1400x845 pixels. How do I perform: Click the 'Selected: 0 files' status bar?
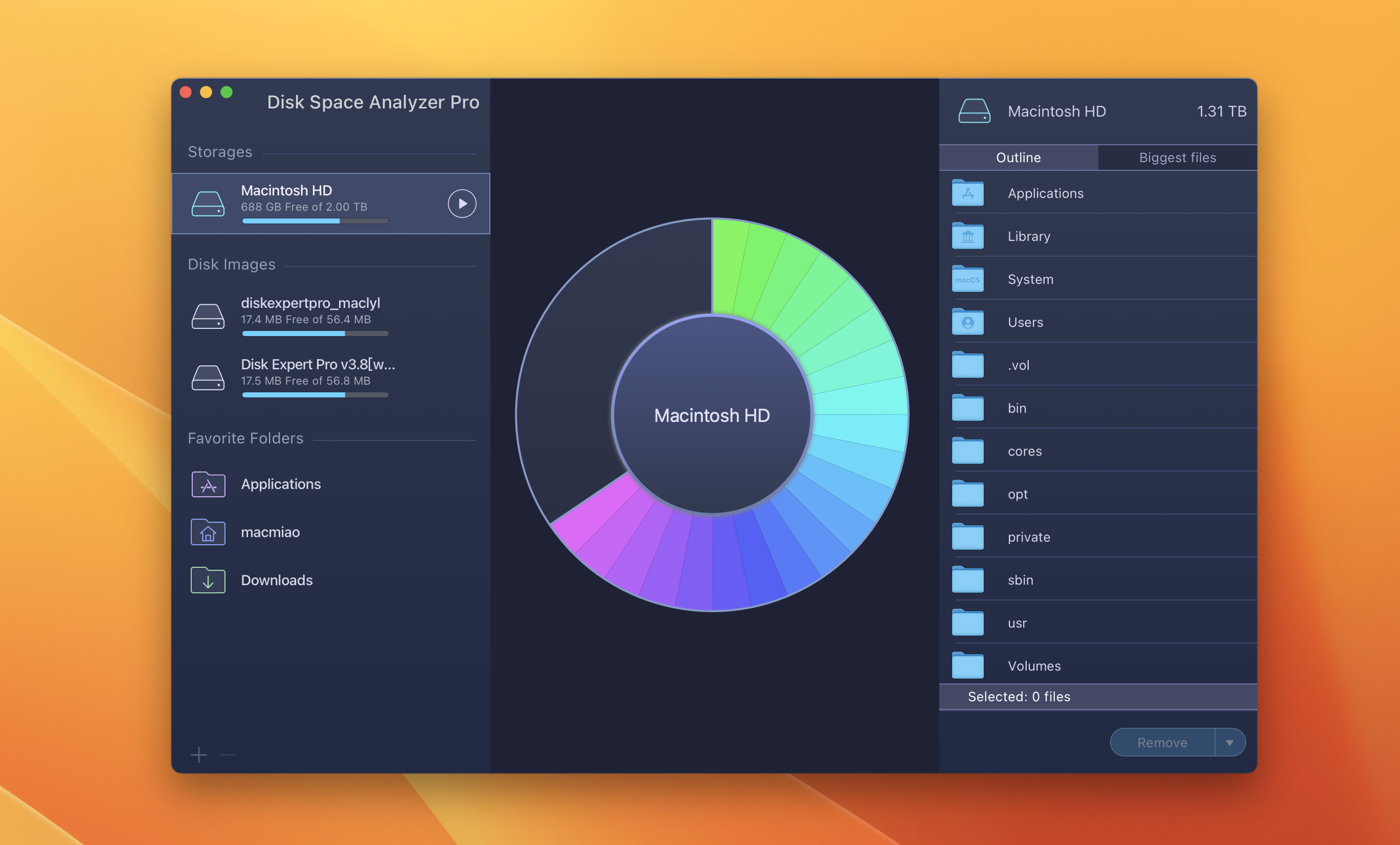1098,697
